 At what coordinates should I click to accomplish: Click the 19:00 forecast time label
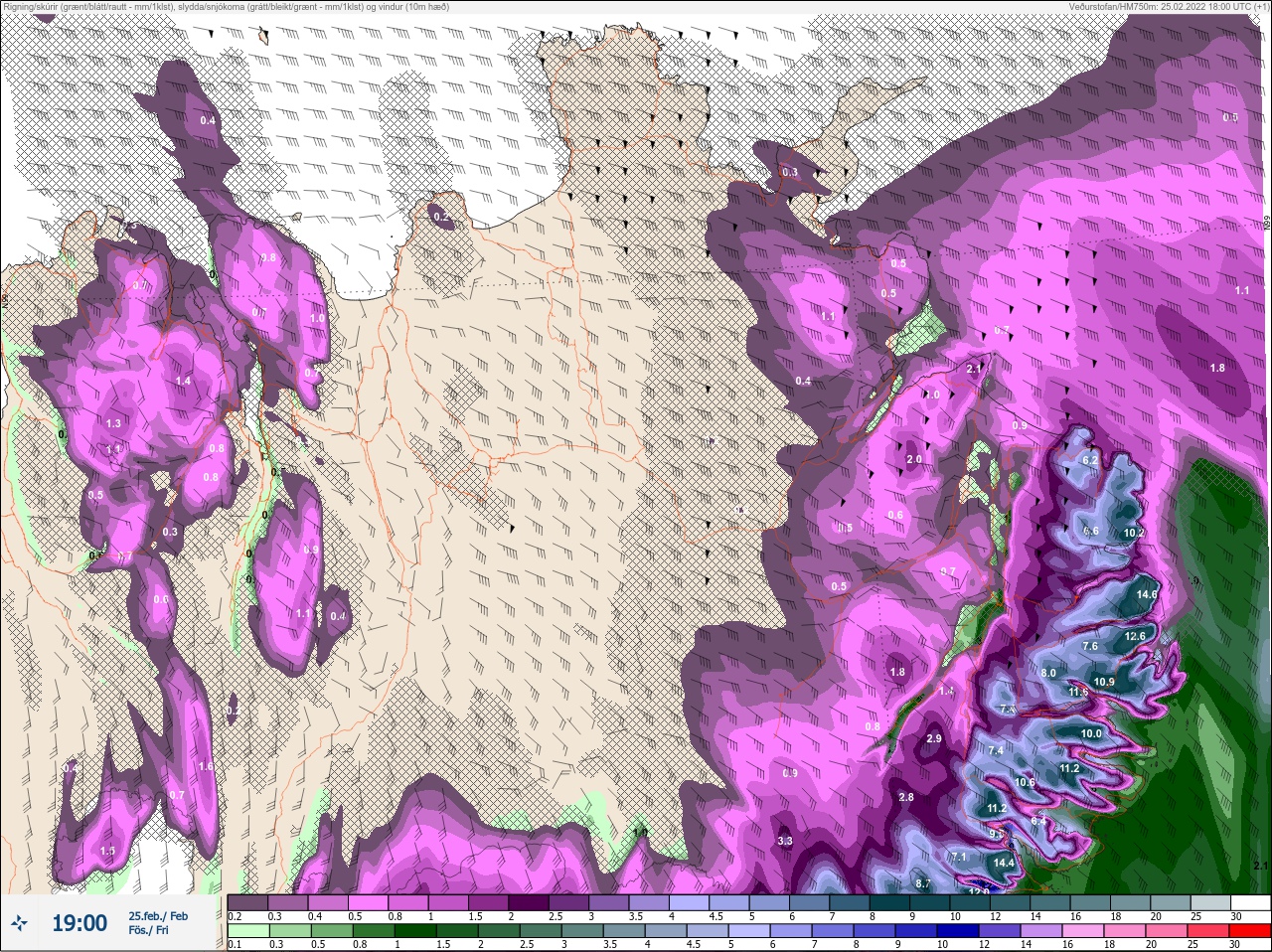pyautogui.click(x=79, y=923)
